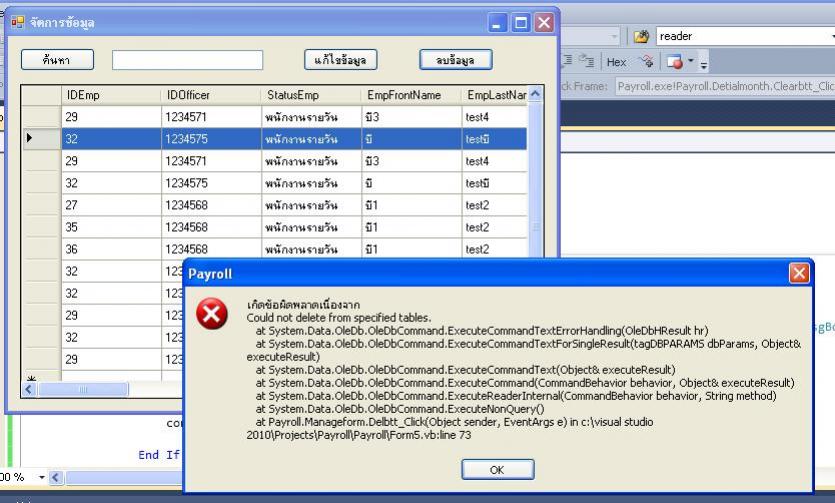835x503 pixels.
Task: Click the breakpoints window icon in debug toolbar
Action: (x=675, y=62)
